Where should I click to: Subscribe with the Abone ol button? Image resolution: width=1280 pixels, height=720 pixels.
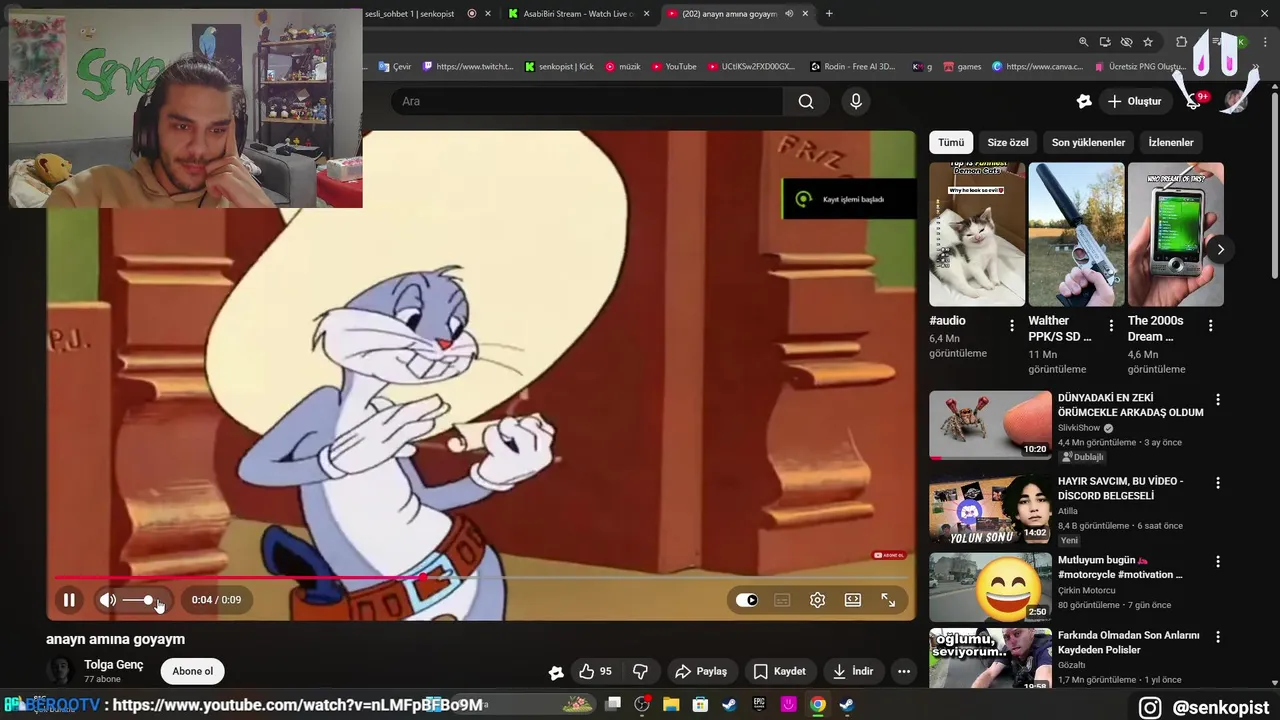point(193,671)
